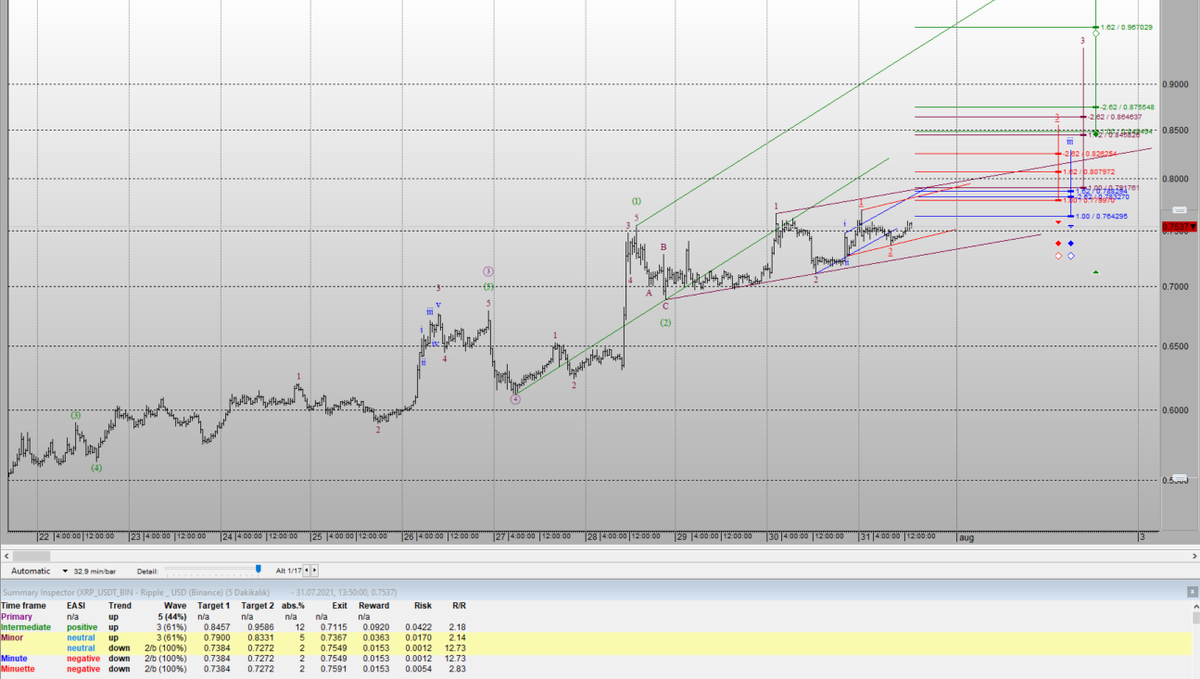Viewport: 1200px width, 679px height.
Task: Click the red down-triangle marker
Action: 1059,221
